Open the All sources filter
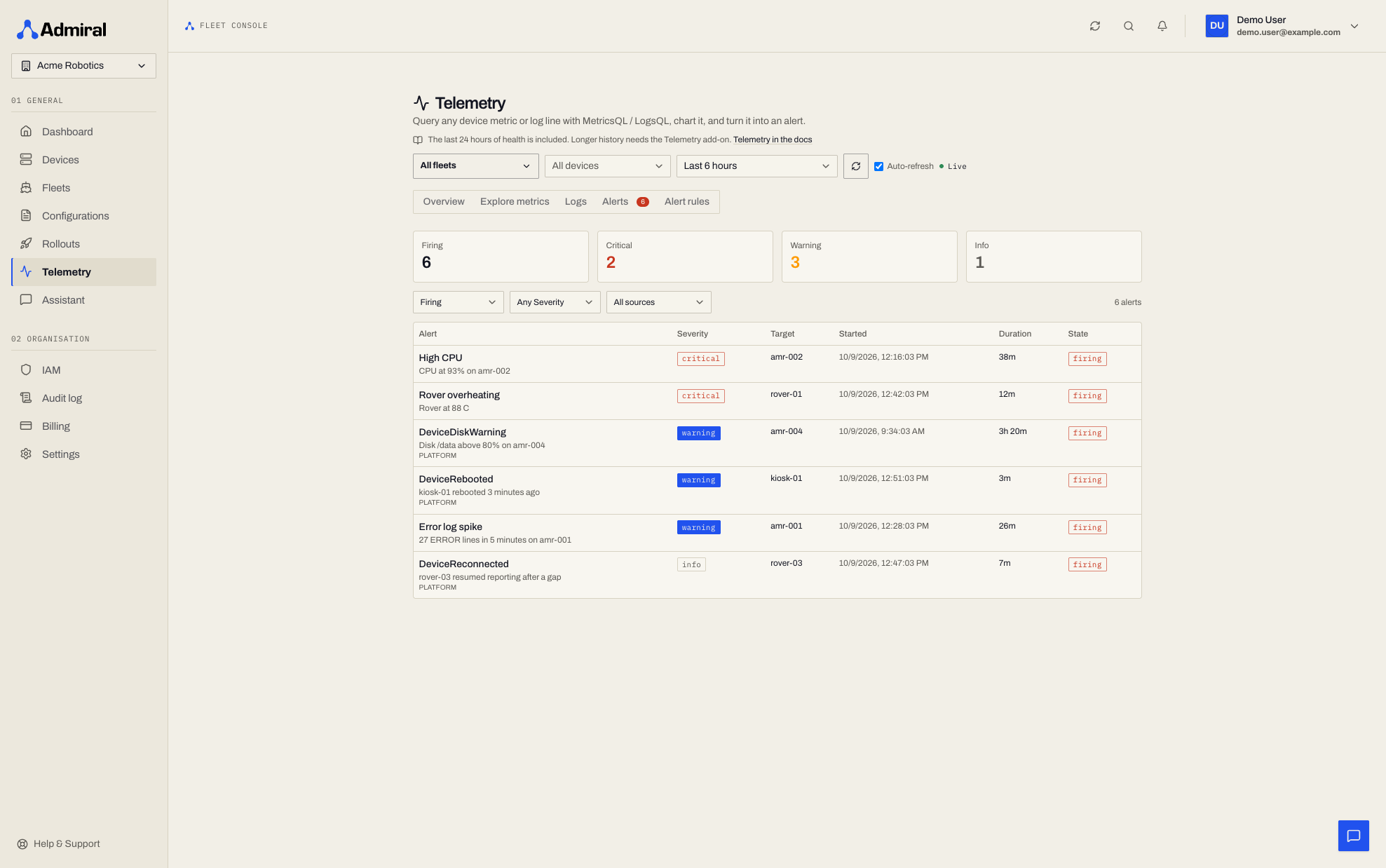 (x=658, y=302)
